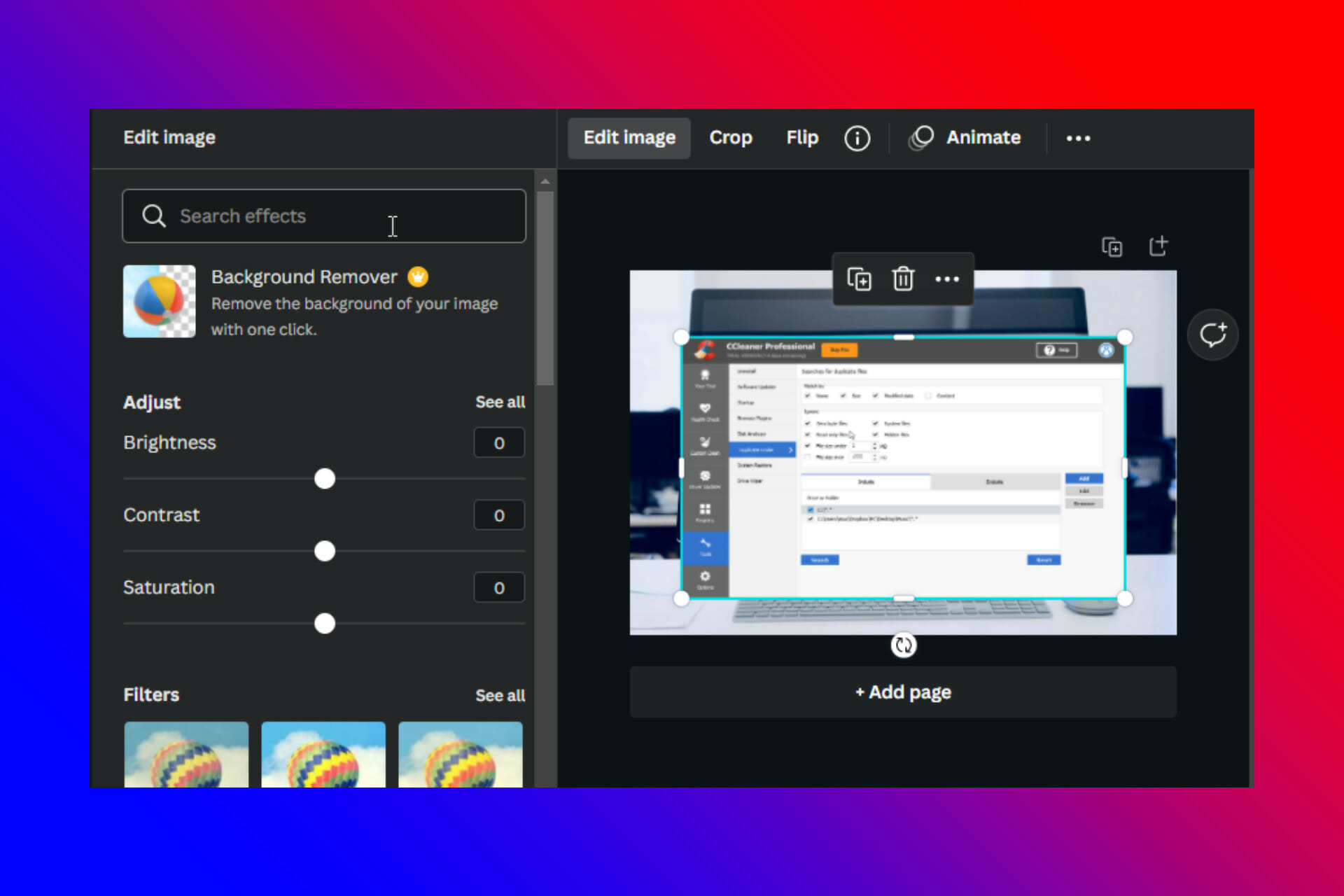
Task: Click See all under Adjust section
Action: pyautogui.click(x=498, y=401)
